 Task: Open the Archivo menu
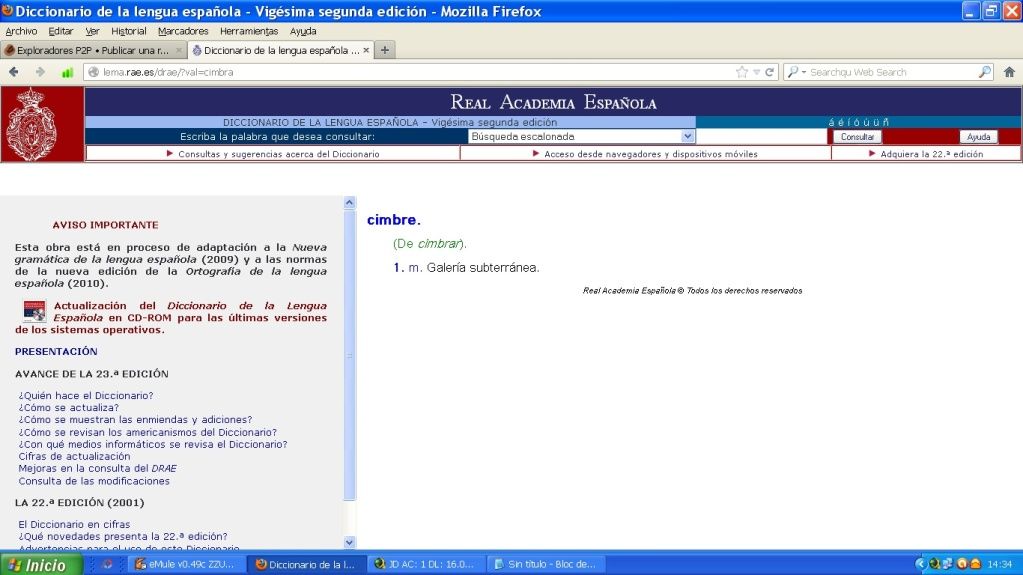pos(21,31)
